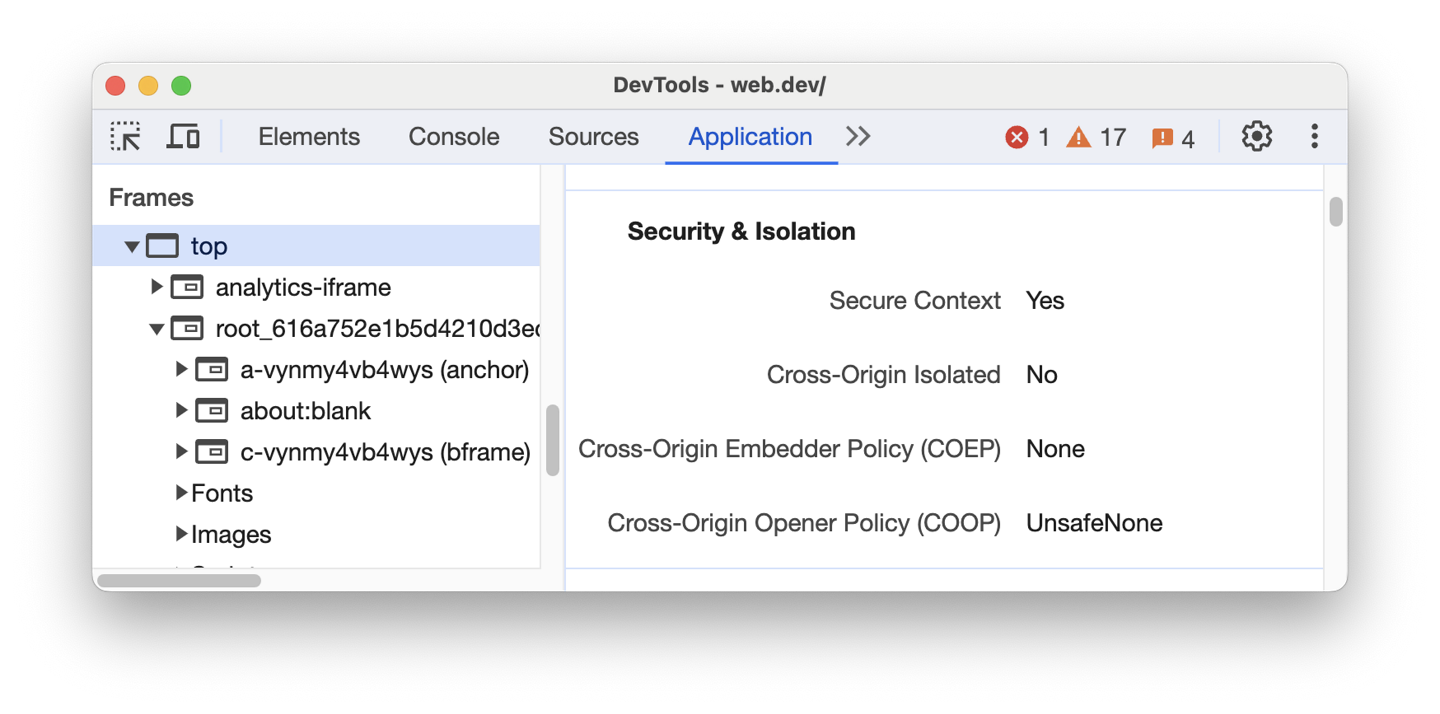Open the Sources panel
This screenshot has height=714, width=1440.
[593, 136]
